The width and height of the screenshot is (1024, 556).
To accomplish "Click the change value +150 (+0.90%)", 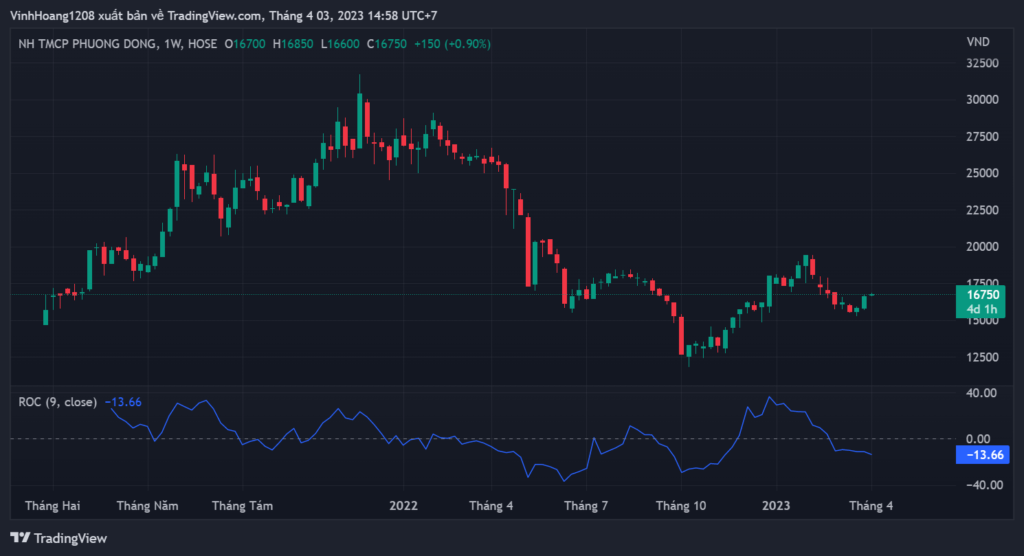I will click(452, 44).
